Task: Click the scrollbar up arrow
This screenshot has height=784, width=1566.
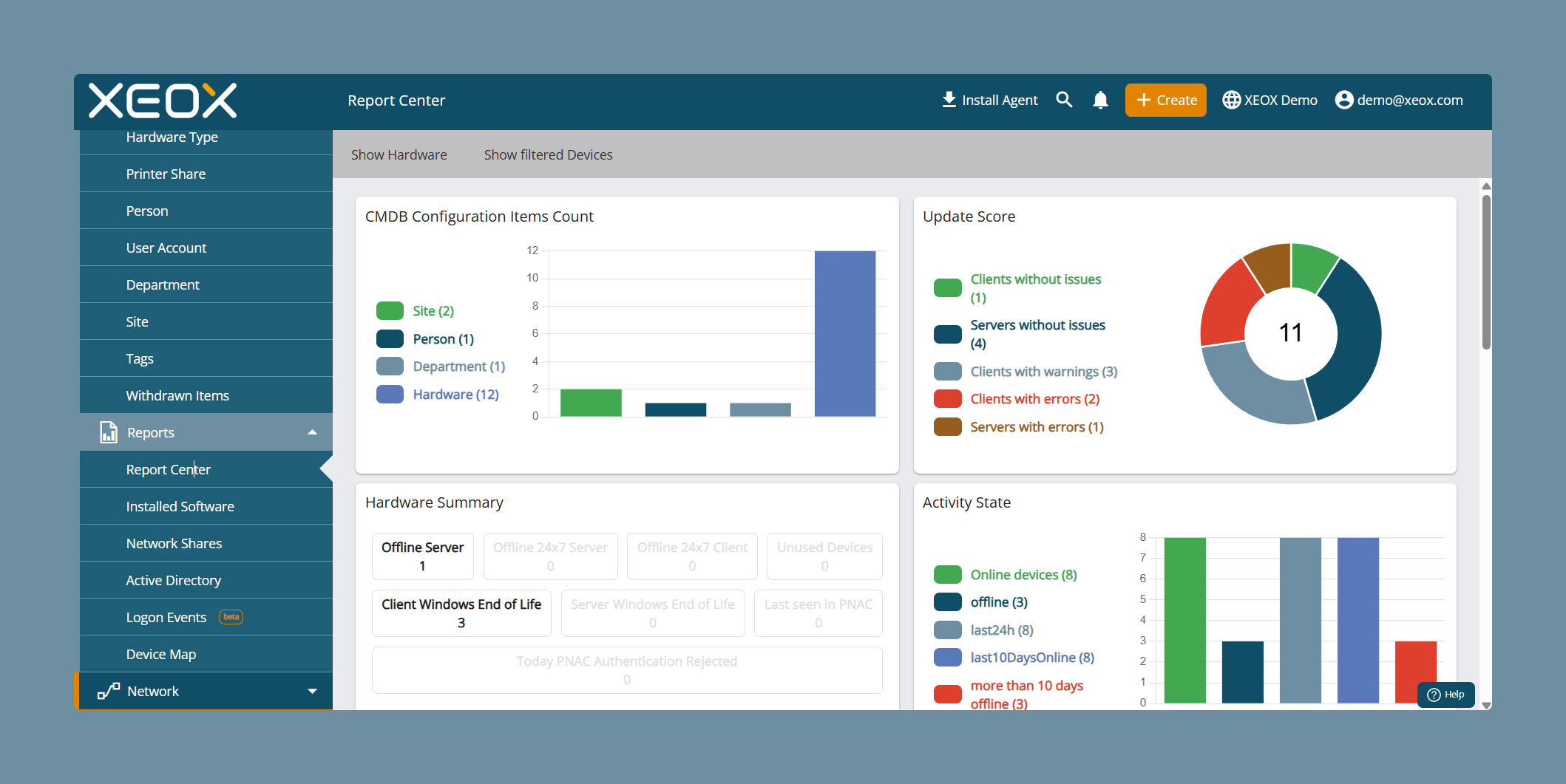Action: 1486,186
